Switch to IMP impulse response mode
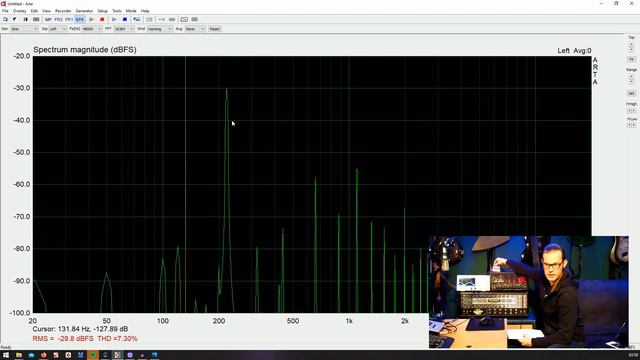The width and height of the screenshot is (640, 360). [48, 20]
